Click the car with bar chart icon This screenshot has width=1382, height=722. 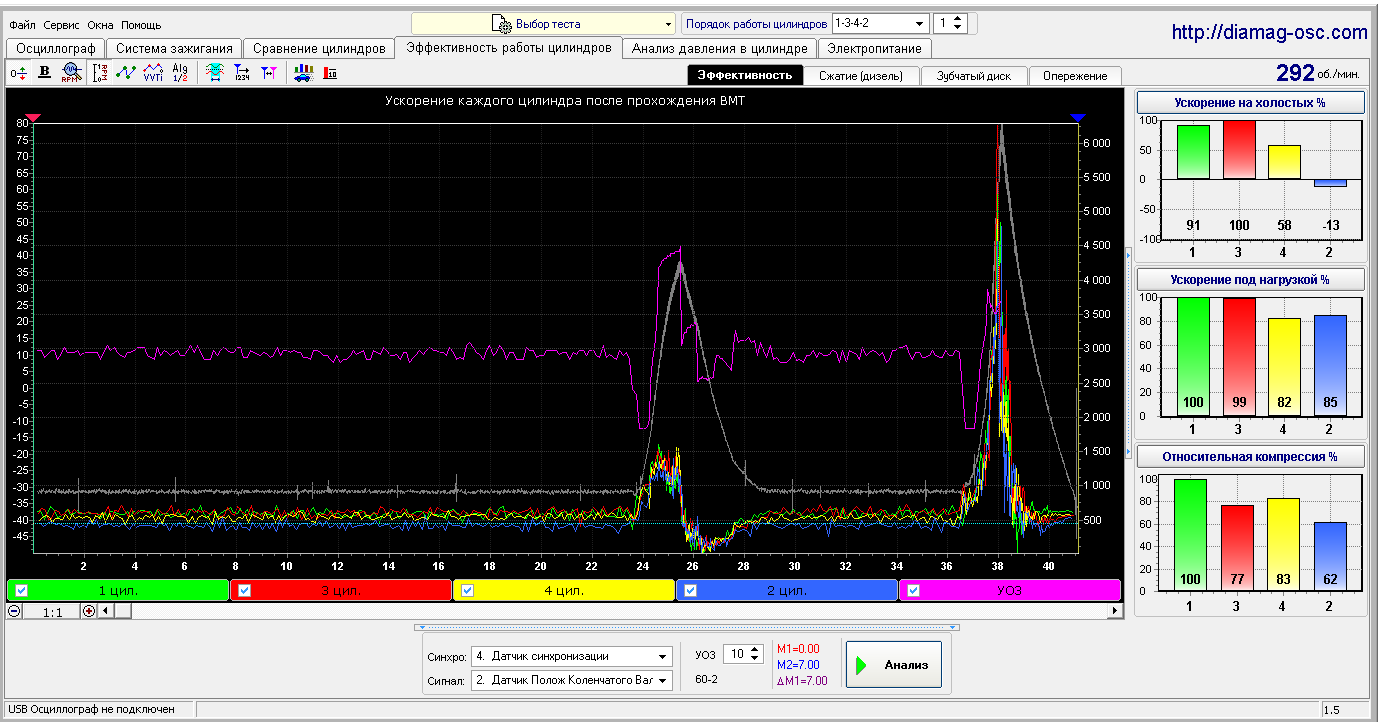tap(303, 72)
